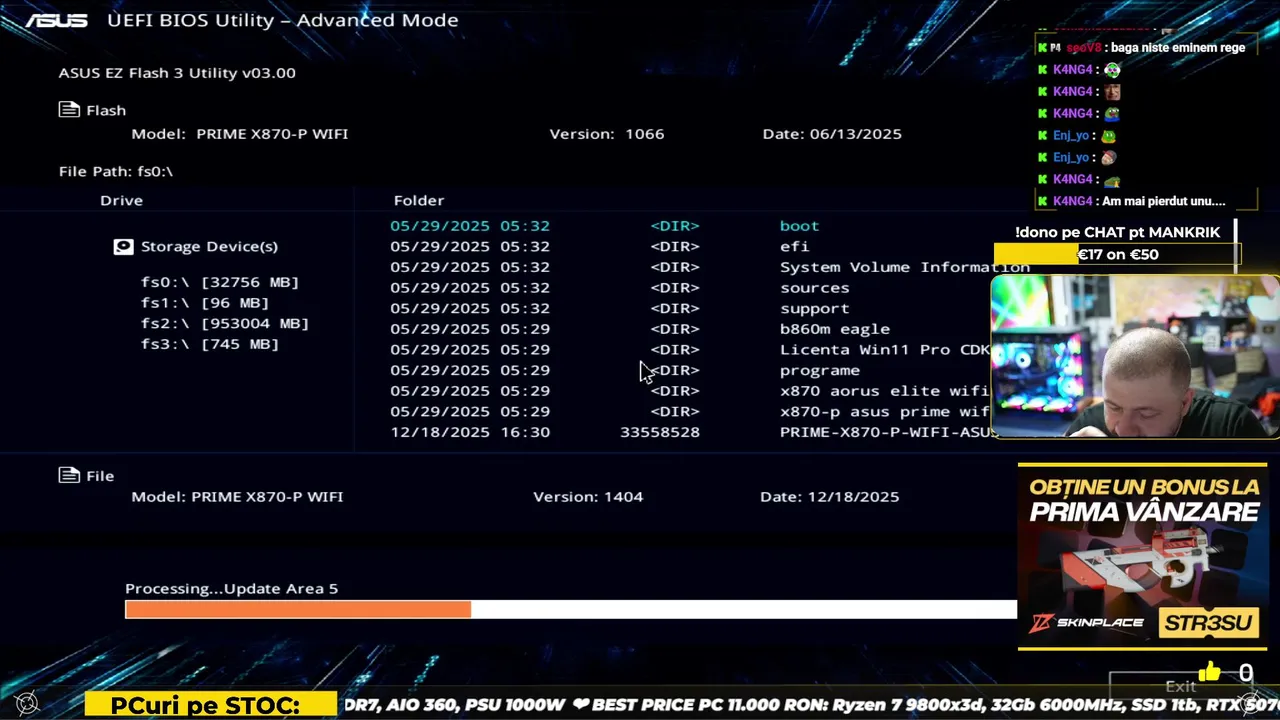Viewport: 1280px width, 720px height.
Task: Click the File Date: 12/18/2025 text
Action: tap(830, 496)
